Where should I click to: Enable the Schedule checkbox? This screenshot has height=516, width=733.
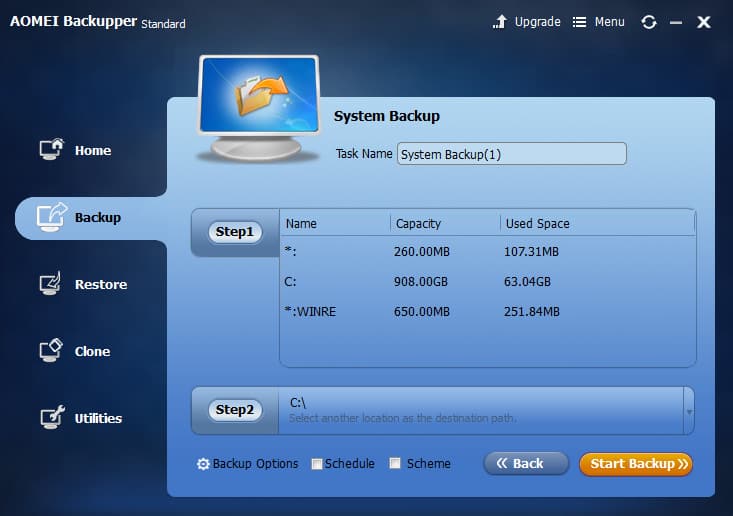pyautogui.click(x=317, y=464)
